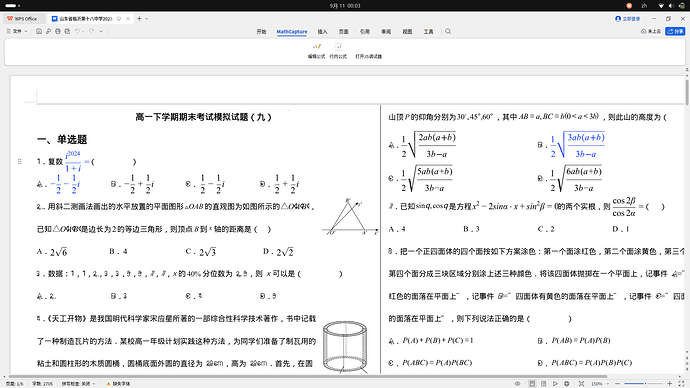This screenshot has width=690, height=388.
Task: Expand the undo history dropdown arrow
Action: pyautogui.click(x=83, y=31)
